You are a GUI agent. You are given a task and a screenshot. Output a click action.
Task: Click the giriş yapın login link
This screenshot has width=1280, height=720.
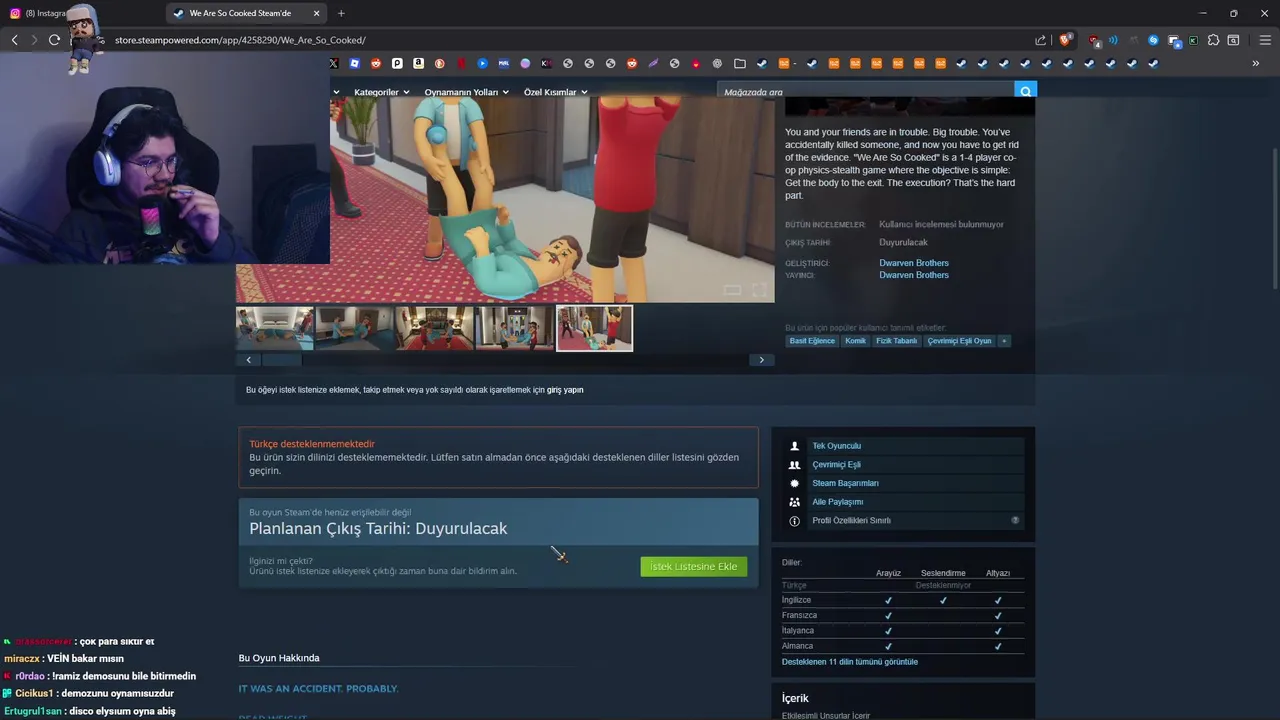pyautogui.click(x=565, y=390)
